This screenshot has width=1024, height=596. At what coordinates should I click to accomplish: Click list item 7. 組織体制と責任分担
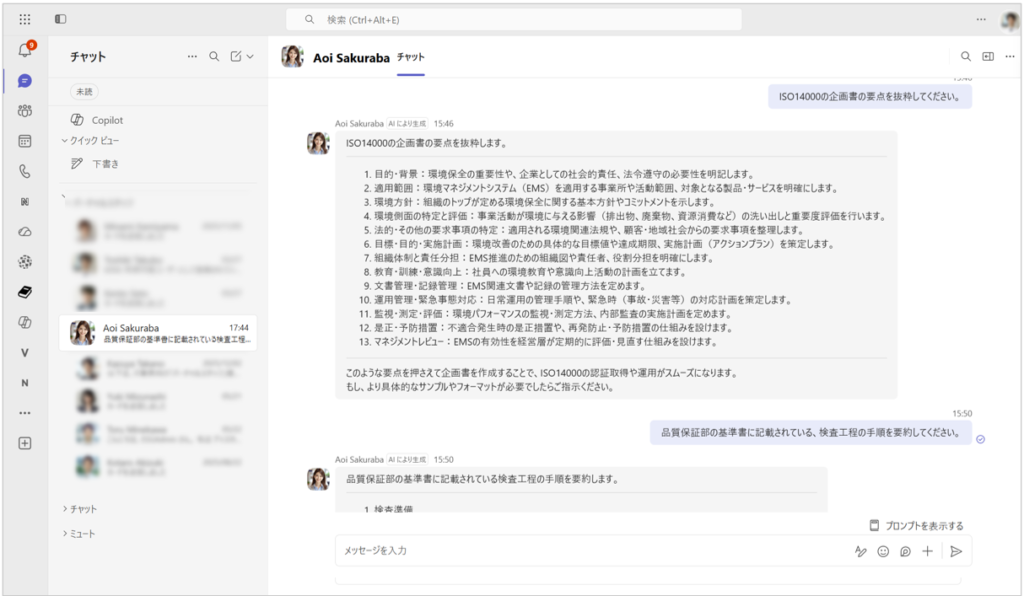click(x=538, y=258)
